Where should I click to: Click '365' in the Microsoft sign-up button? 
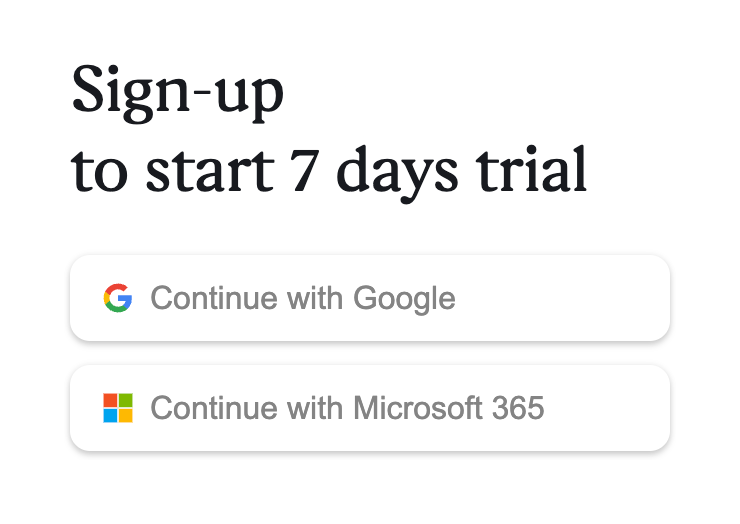tap(518, 408)
